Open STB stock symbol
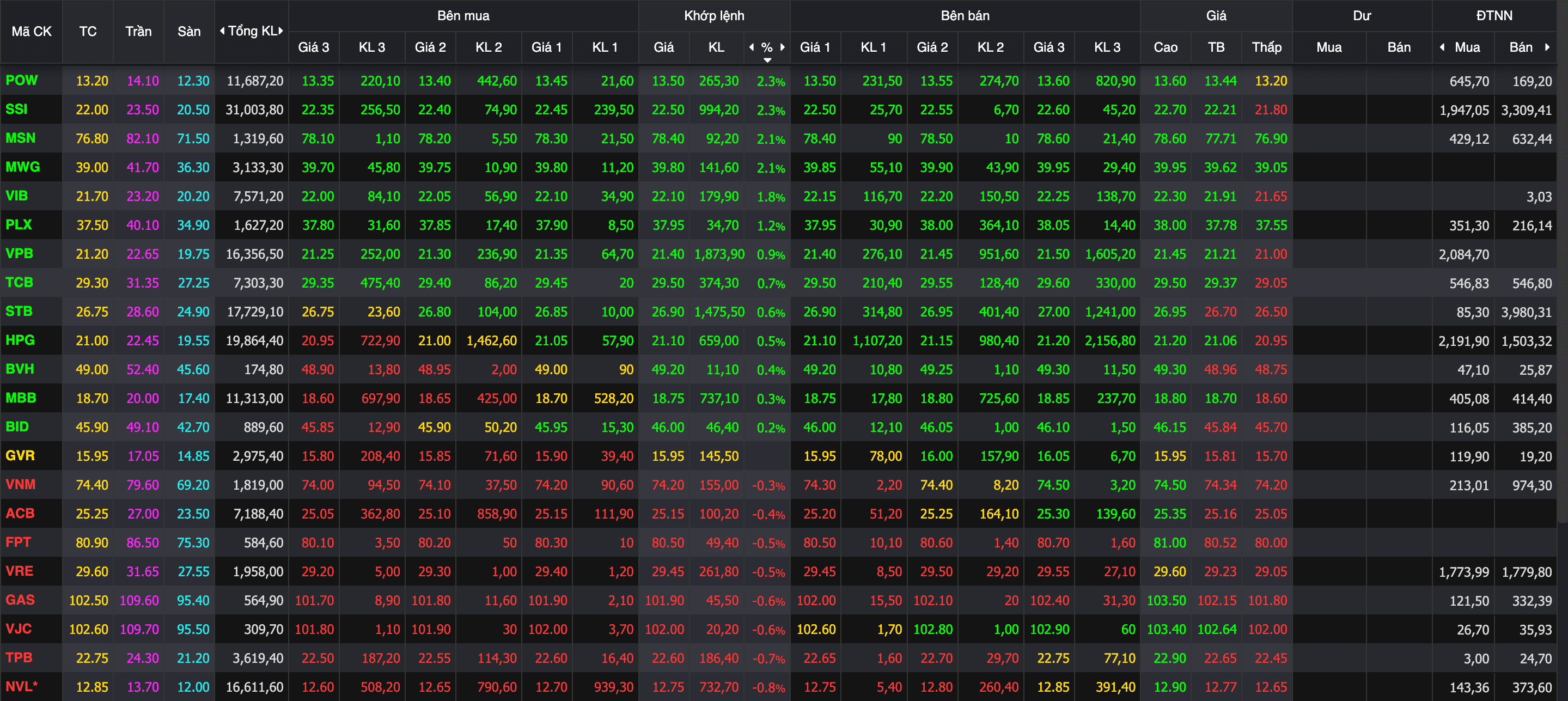Image resolution: width=1568 pixels, height=701 pixels. 19,311
